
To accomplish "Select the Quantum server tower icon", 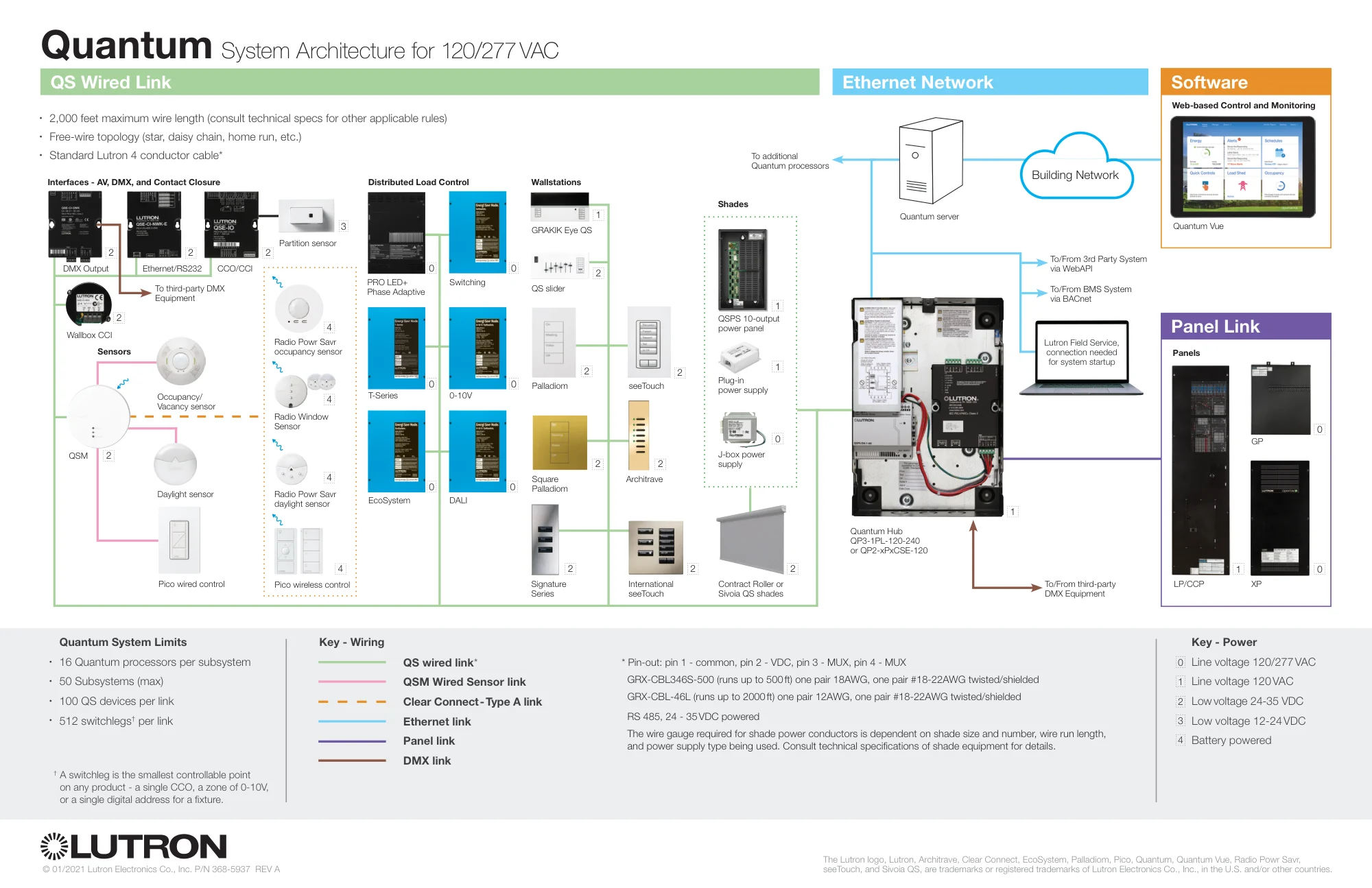I will click(931, 161).
